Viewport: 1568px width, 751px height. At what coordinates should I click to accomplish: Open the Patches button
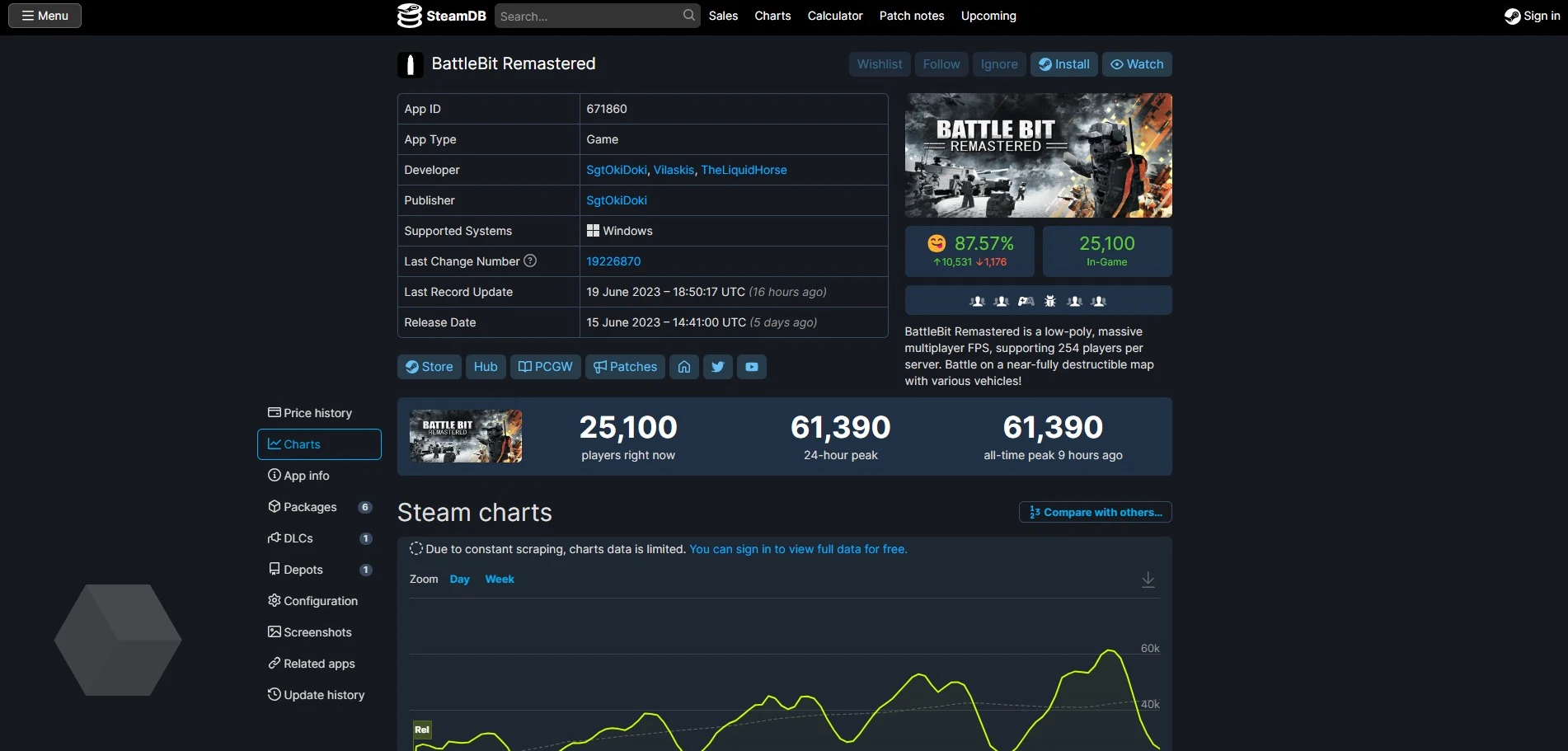tap(625, 367)
